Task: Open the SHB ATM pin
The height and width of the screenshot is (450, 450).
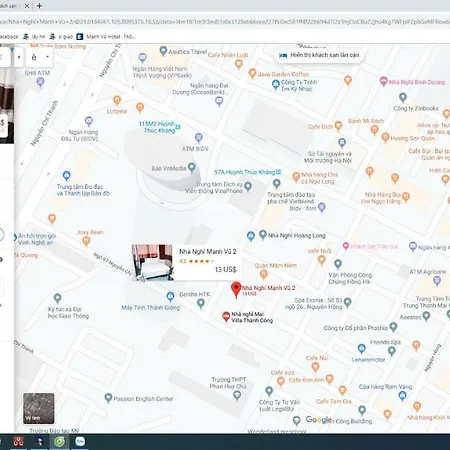Action: (40, 82)
